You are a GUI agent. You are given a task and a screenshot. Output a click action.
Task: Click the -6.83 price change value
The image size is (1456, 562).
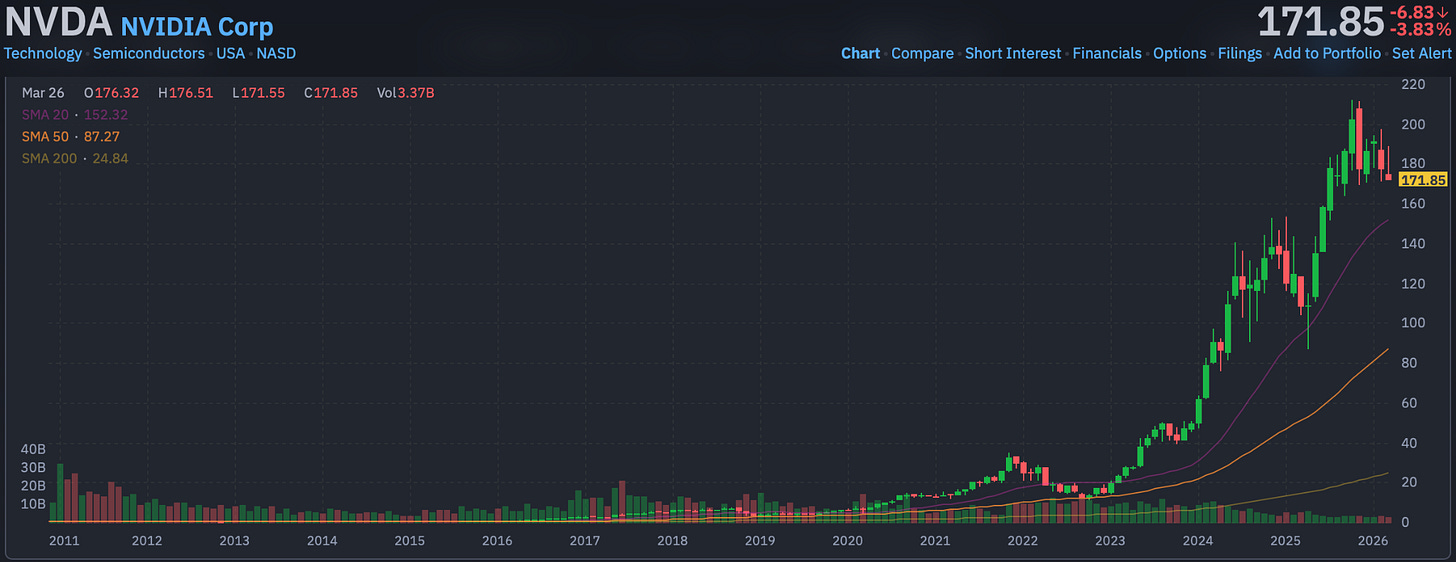(1420, 12)
